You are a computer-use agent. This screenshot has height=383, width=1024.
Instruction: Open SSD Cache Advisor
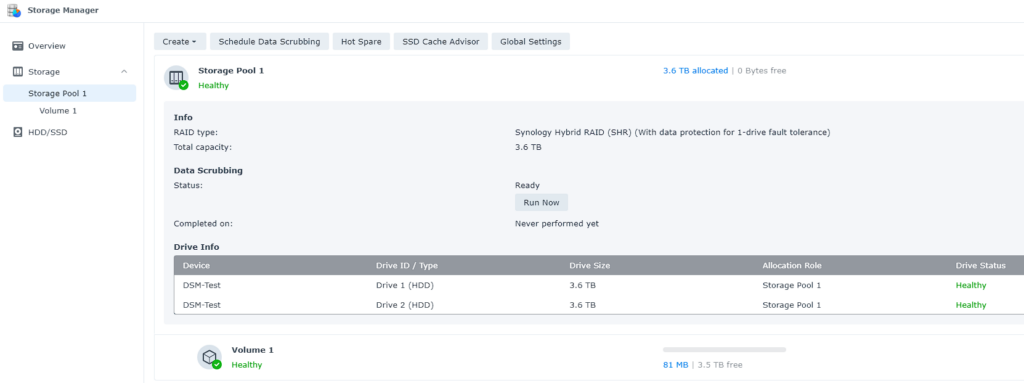tap(441, 41)
